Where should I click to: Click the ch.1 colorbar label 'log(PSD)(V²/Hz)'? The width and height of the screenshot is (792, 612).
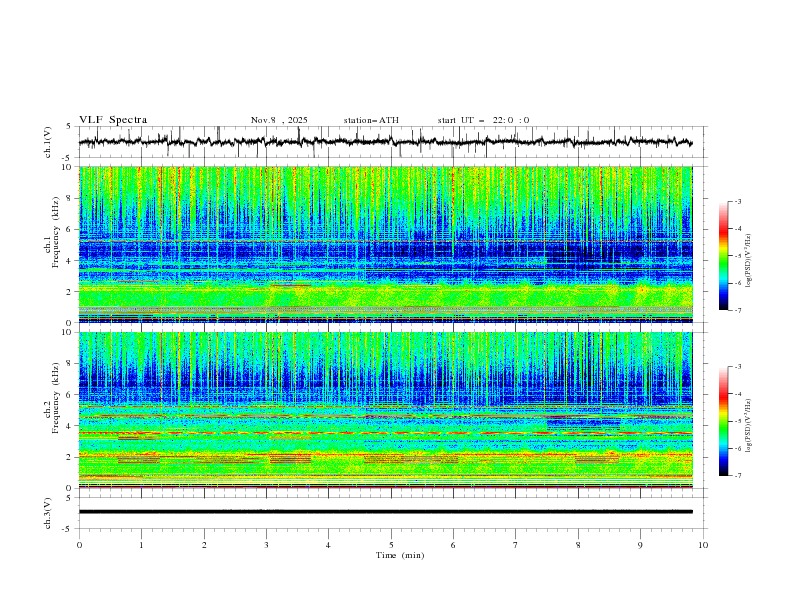[x=748, y=261]
